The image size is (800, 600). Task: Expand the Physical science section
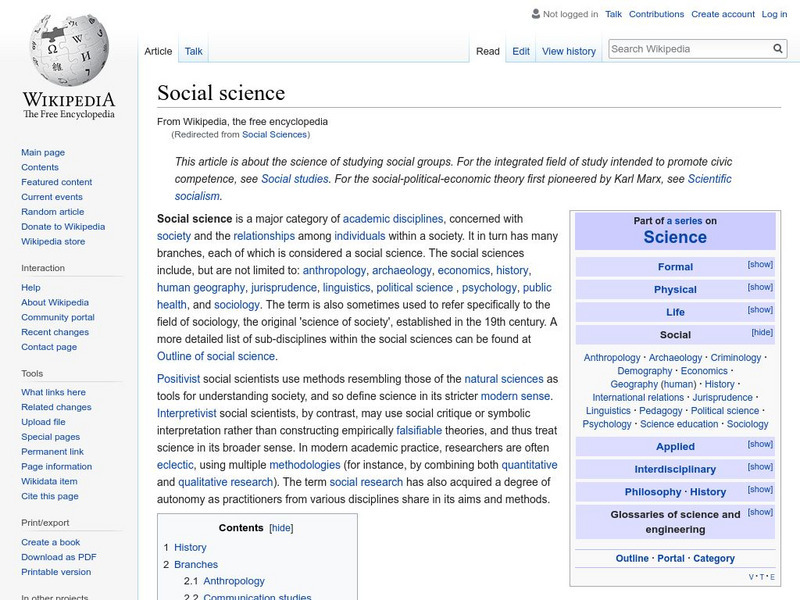pos(760,287)
